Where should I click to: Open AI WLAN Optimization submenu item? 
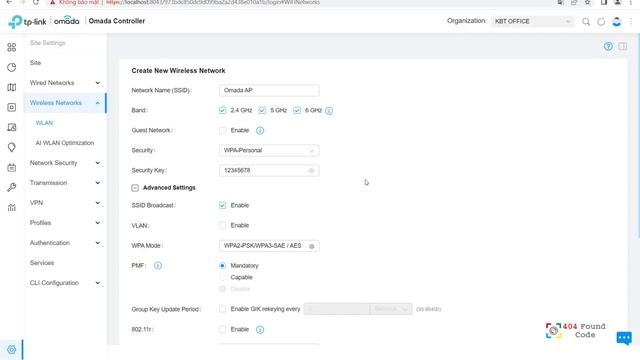coord(65,143)
